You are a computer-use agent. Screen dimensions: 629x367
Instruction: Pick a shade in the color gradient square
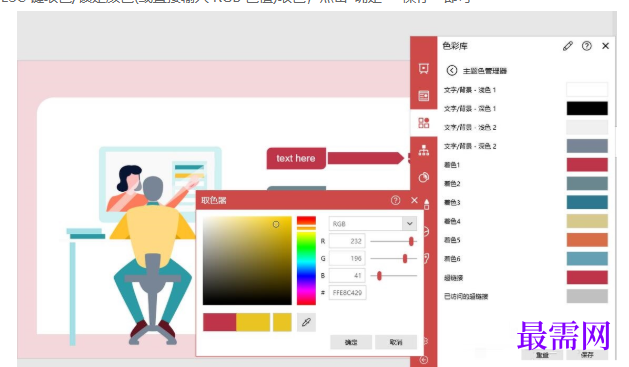247,261
